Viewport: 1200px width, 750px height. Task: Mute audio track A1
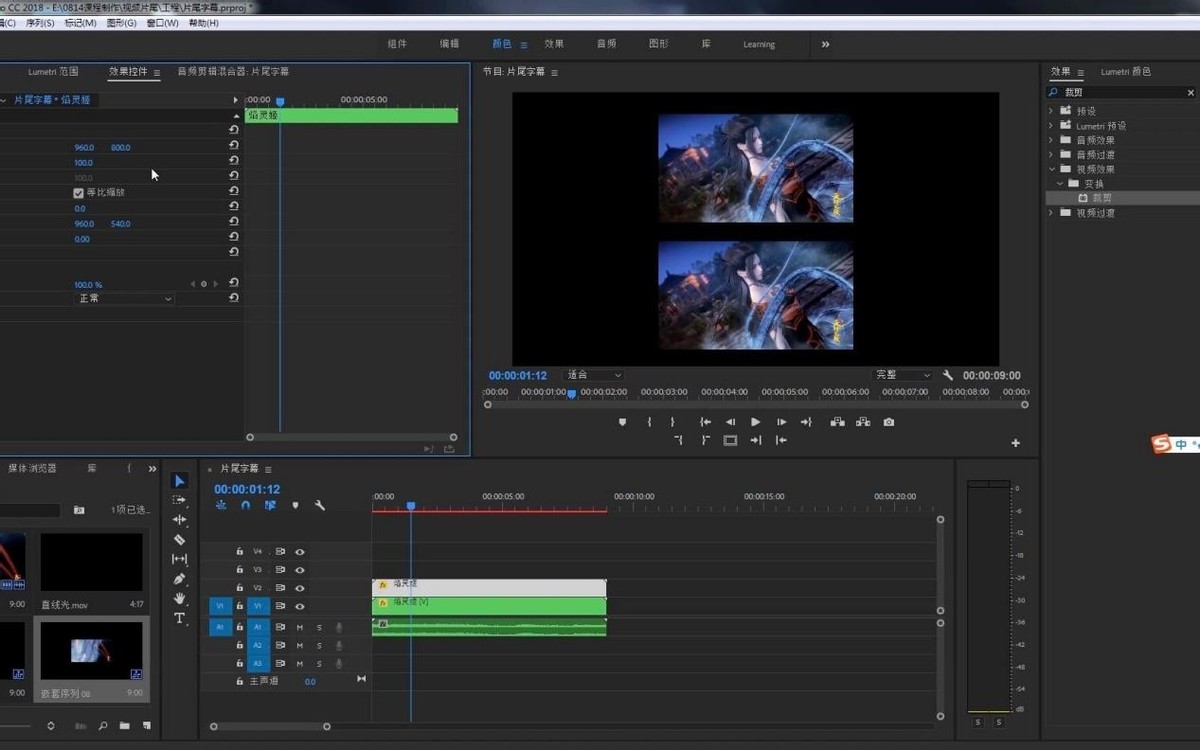click(299, 627)
